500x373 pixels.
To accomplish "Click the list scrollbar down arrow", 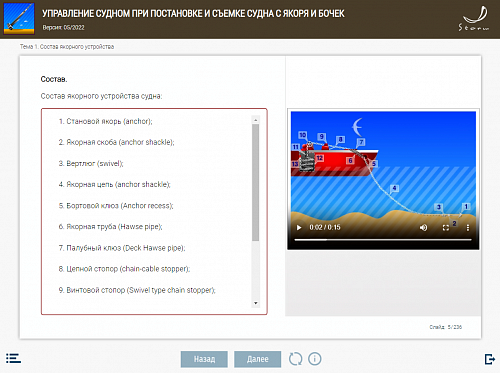I will 256,303.
